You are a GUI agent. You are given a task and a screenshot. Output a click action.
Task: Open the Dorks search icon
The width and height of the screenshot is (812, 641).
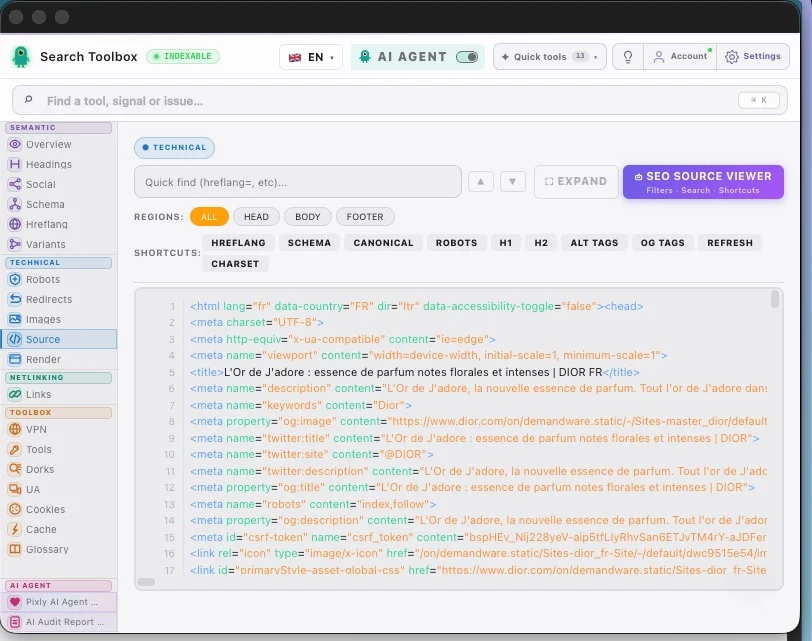pos(15,469)
